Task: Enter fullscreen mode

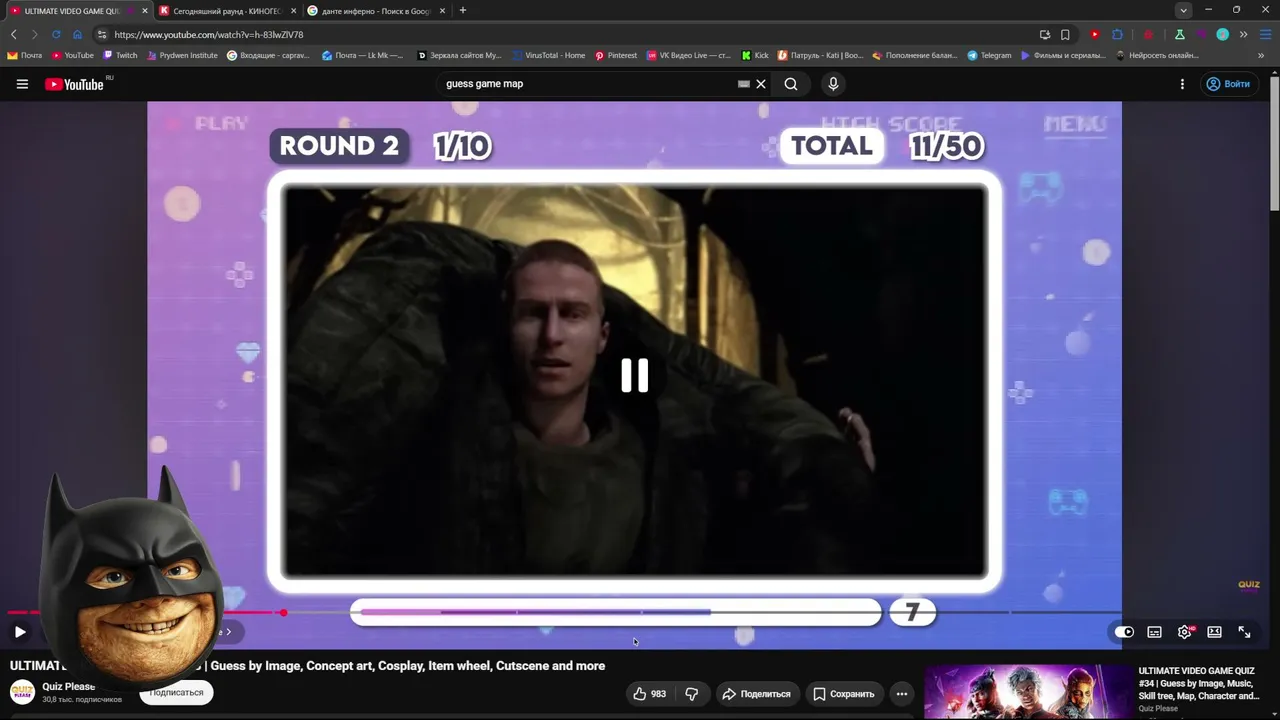Action: point(1244,632)
